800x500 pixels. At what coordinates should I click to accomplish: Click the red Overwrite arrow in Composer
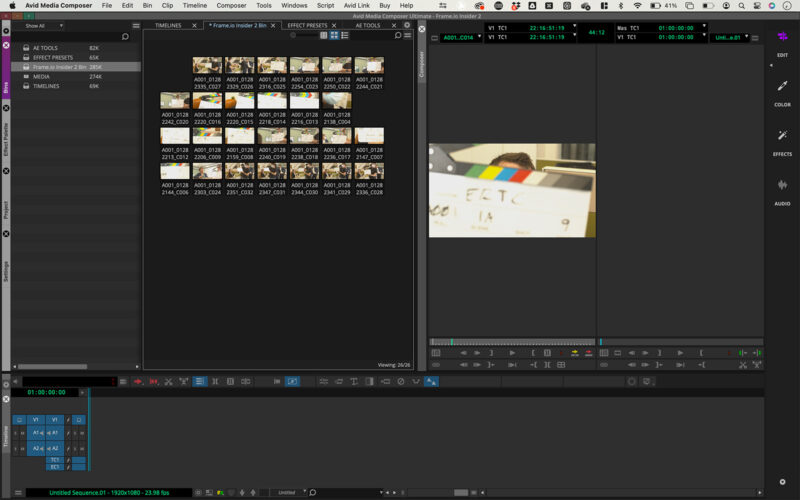(589, 353)
